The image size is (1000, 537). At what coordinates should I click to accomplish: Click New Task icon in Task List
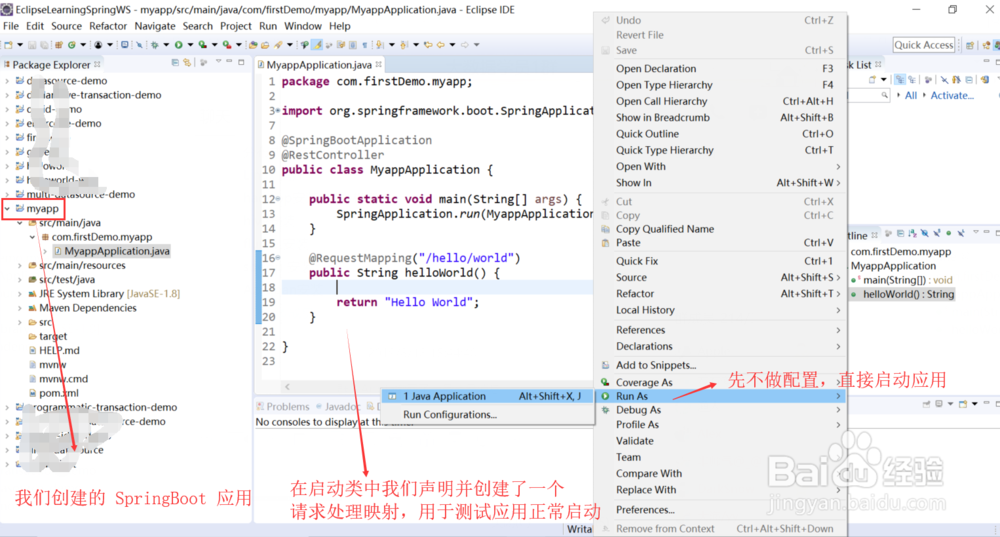point(872,80)
